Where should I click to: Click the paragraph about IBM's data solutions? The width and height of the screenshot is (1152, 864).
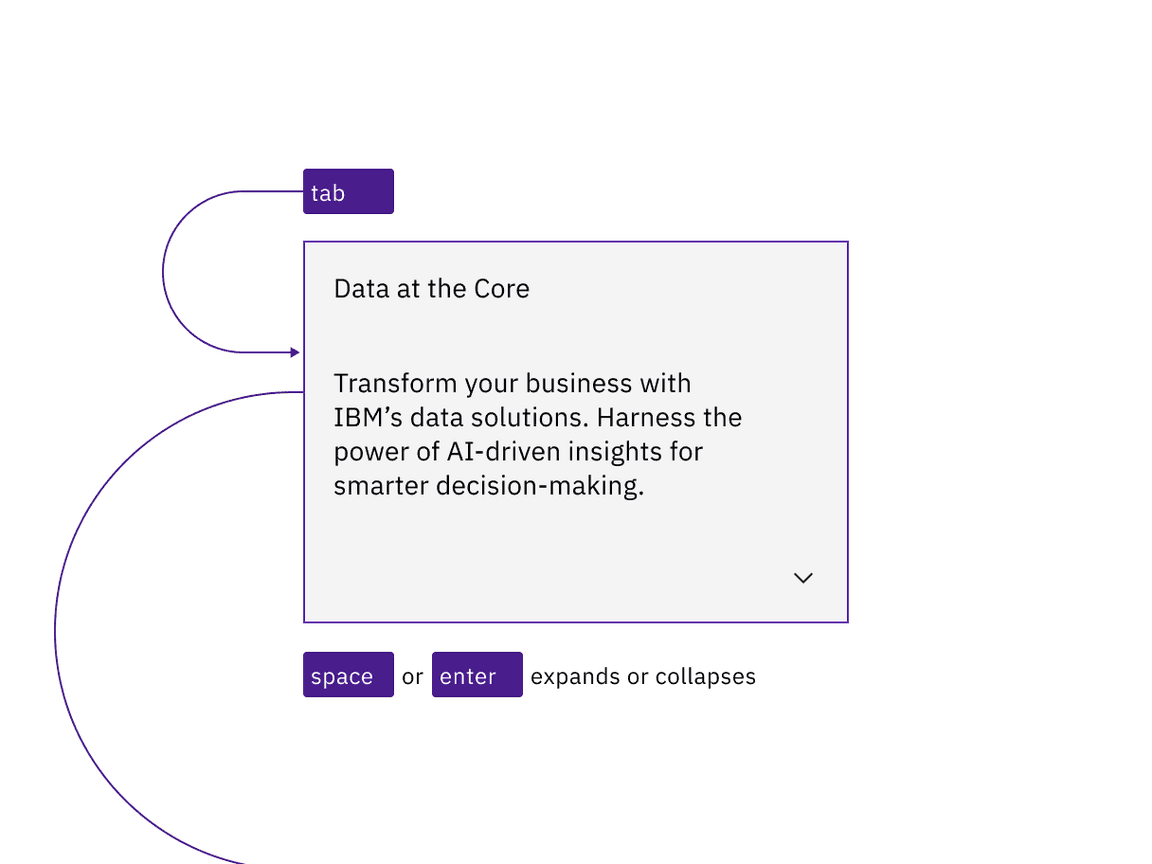click(x=538, y=434)
